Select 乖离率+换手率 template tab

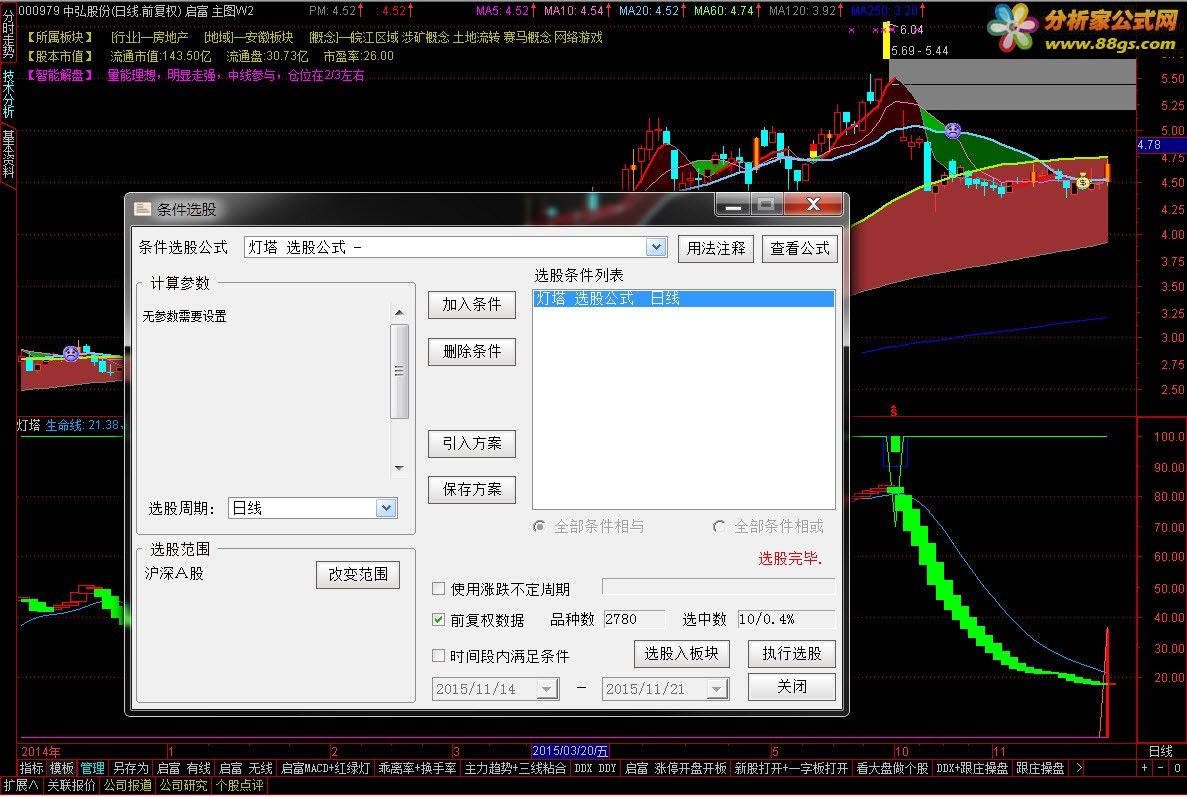(417, 768)
